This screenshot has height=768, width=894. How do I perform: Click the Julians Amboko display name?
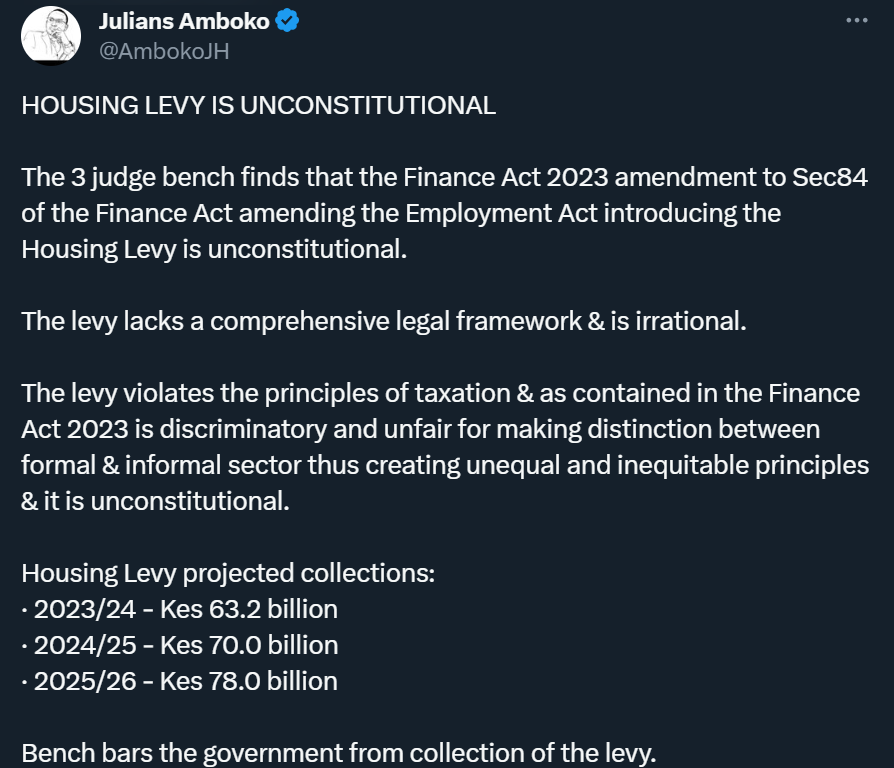pos(183,21)
